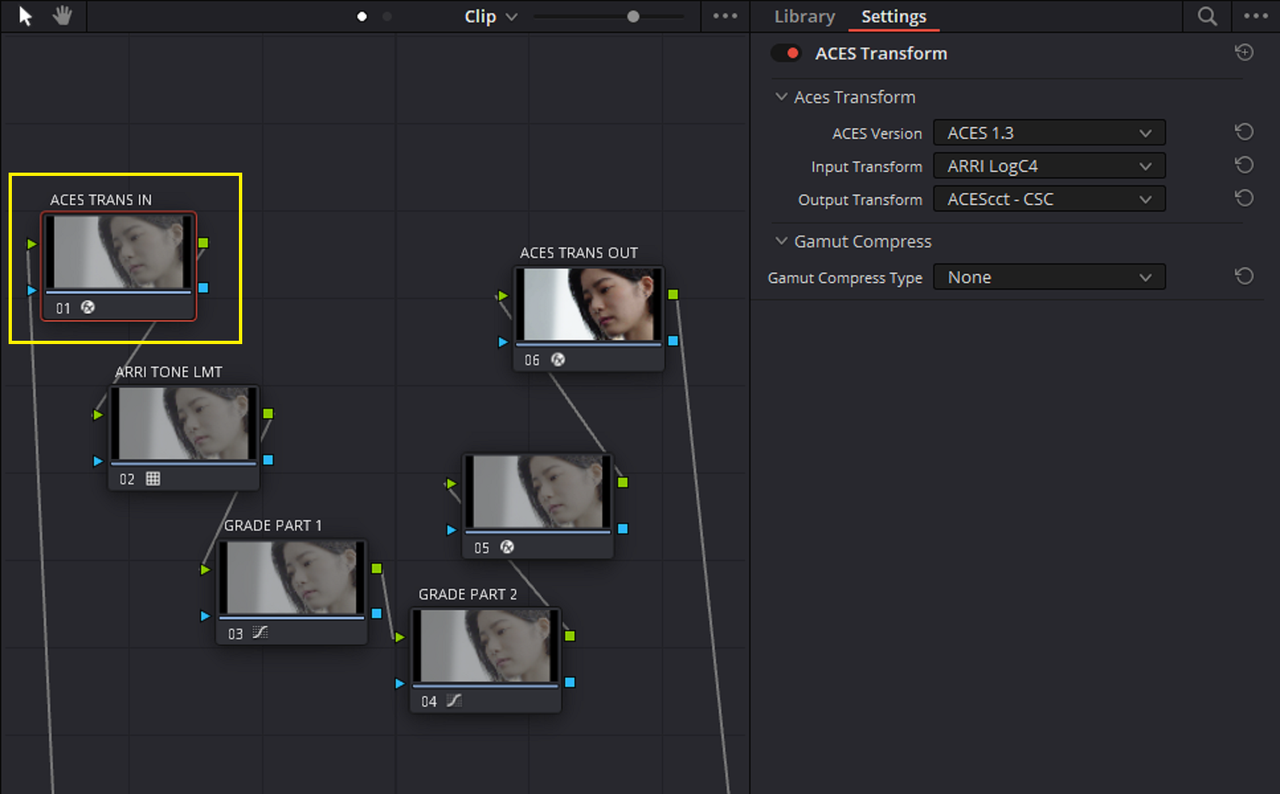This screenshot has width=1280, height=794.
Task: Collapse the Gamut Compress section
Action: (781, 241)
